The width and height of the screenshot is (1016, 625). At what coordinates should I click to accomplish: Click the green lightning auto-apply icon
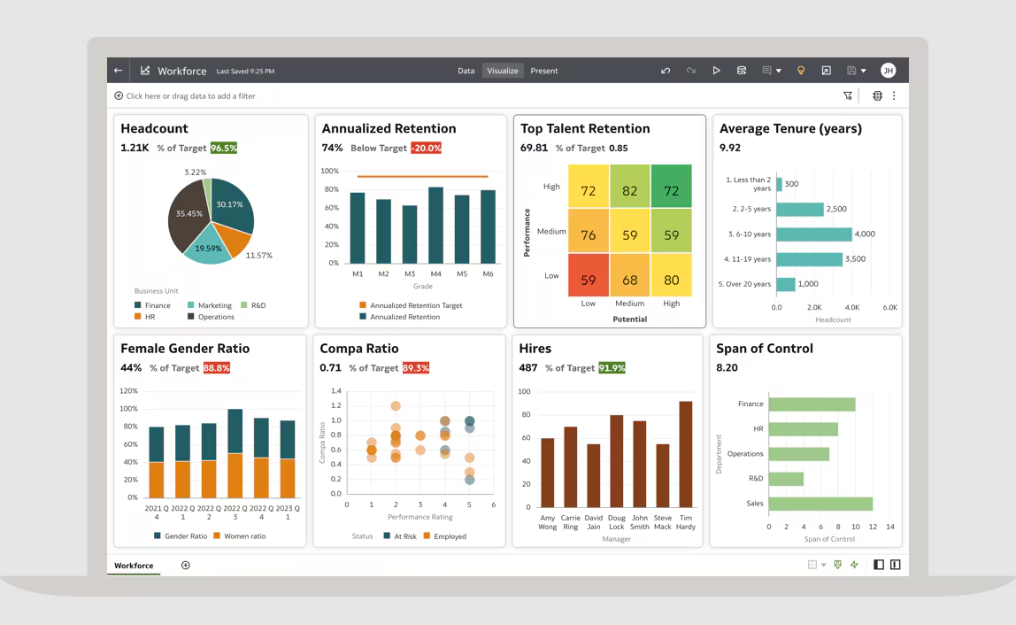point(854,565)
